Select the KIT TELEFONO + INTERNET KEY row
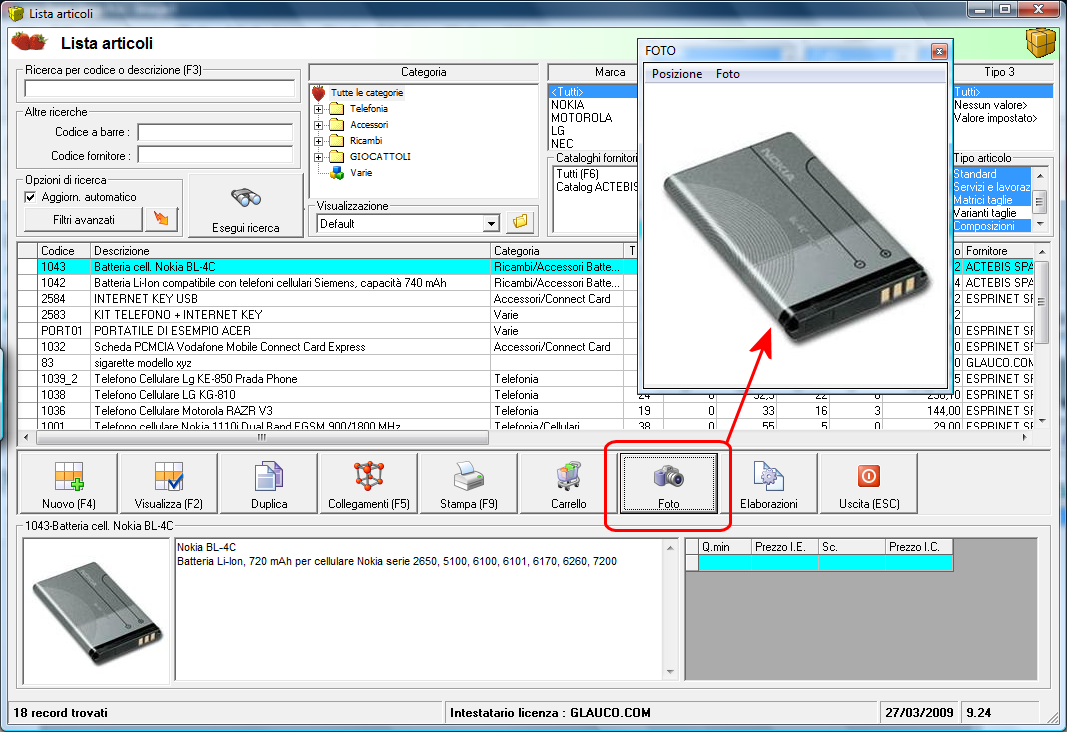 click(327, 315)
